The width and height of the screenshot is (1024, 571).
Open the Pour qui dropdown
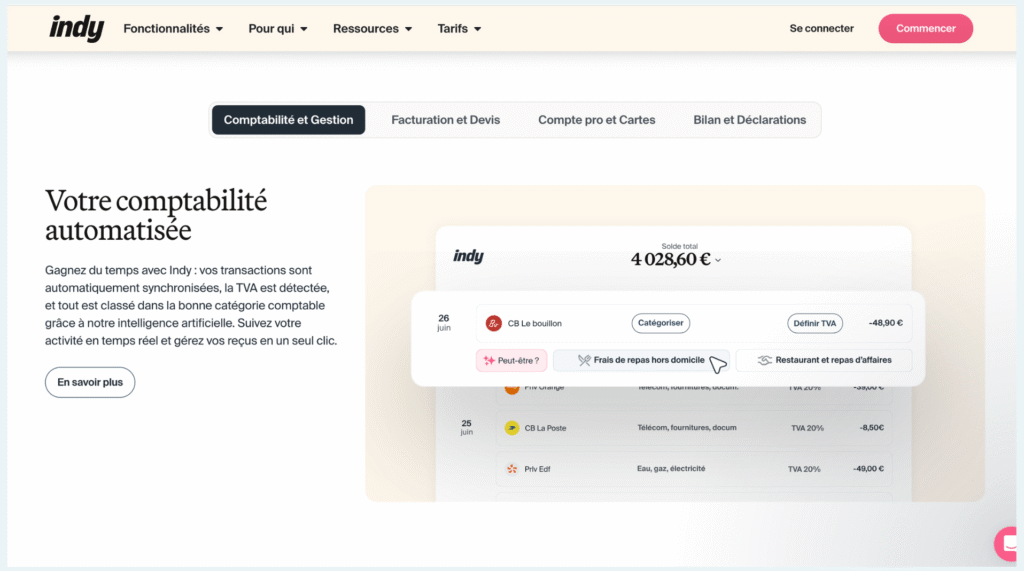click(x=278, y=29)
